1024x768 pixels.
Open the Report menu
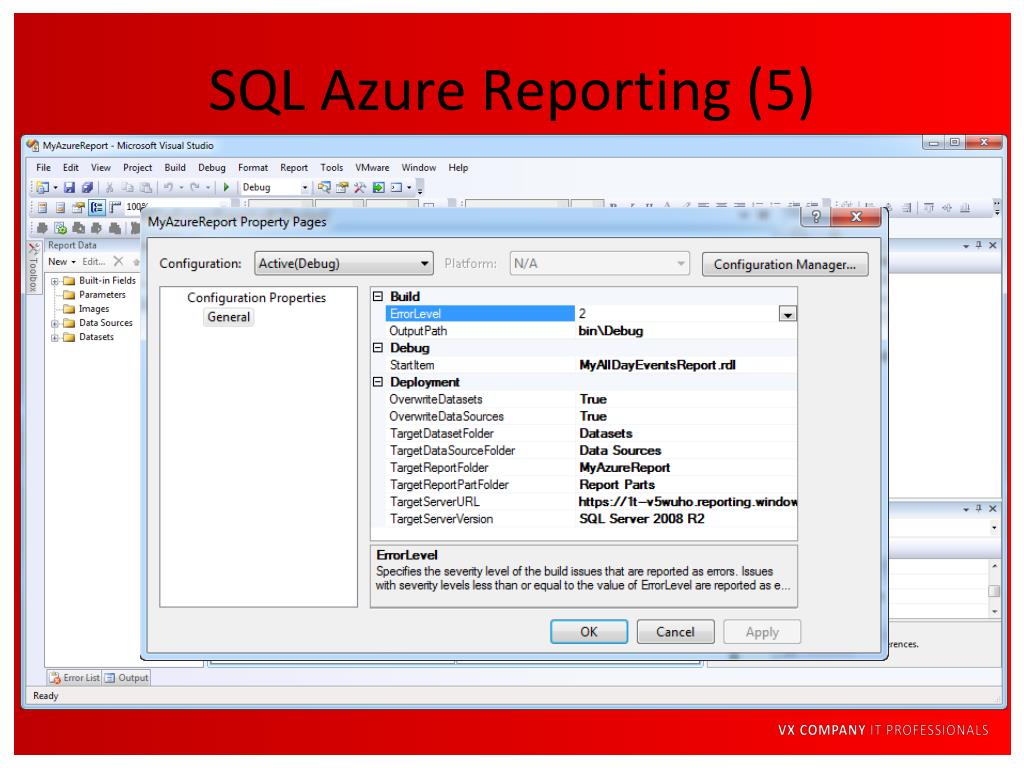tap(294, 168)
